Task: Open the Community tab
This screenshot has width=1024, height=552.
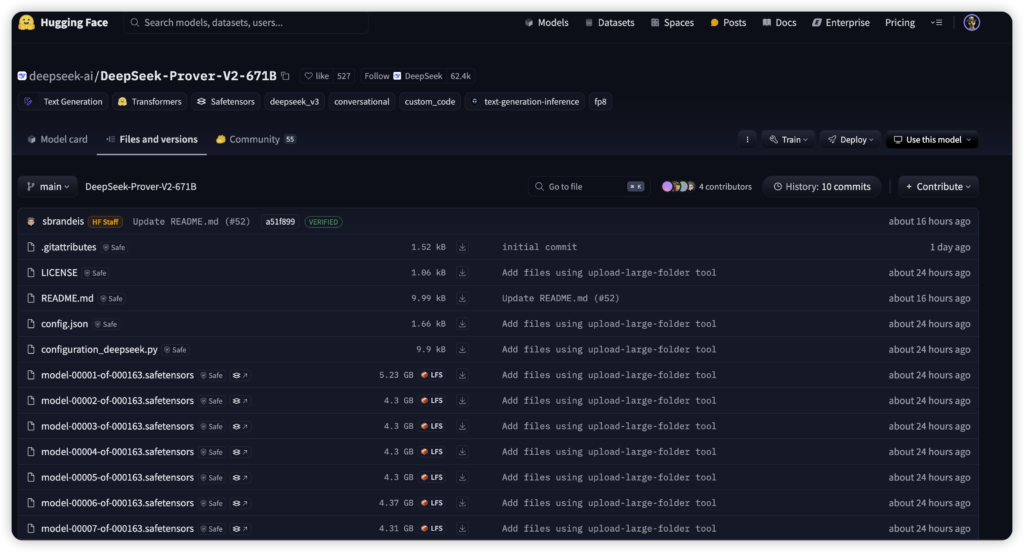Action: click(255, 139)
